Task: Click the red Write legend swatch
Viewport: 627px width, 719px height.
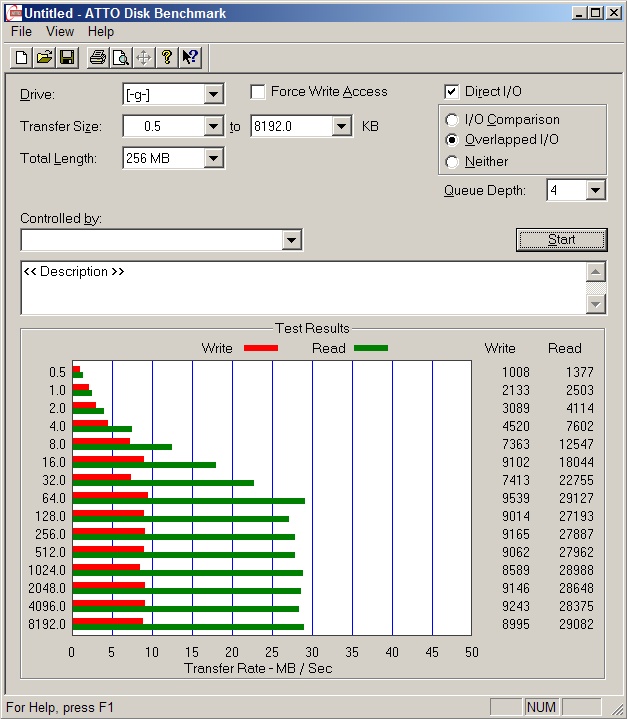Action: [x=259, y=349]
